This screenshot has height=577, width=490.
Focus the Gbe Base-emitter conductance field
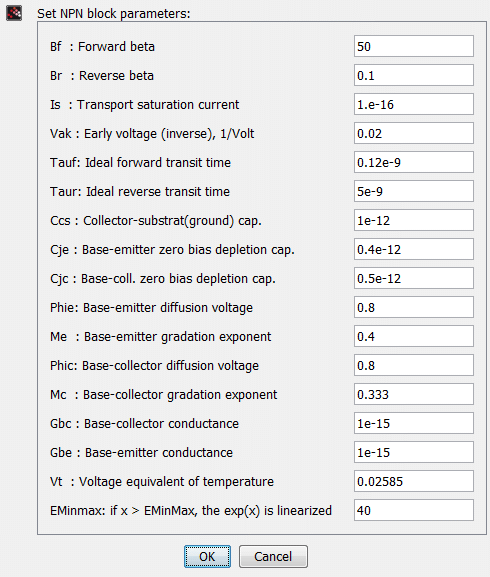pyautogui.click(x=414, y=452)
